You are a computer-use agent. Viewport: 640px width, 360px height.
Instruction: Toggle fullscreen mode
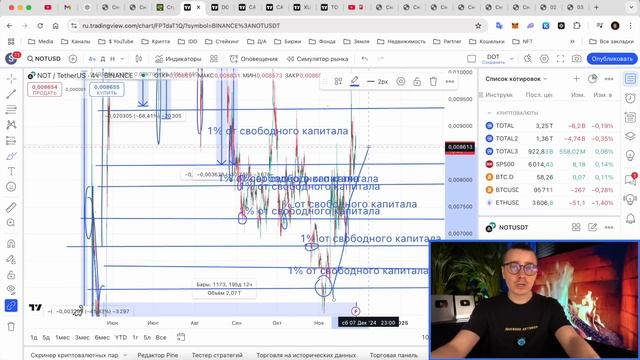point(560,59)
